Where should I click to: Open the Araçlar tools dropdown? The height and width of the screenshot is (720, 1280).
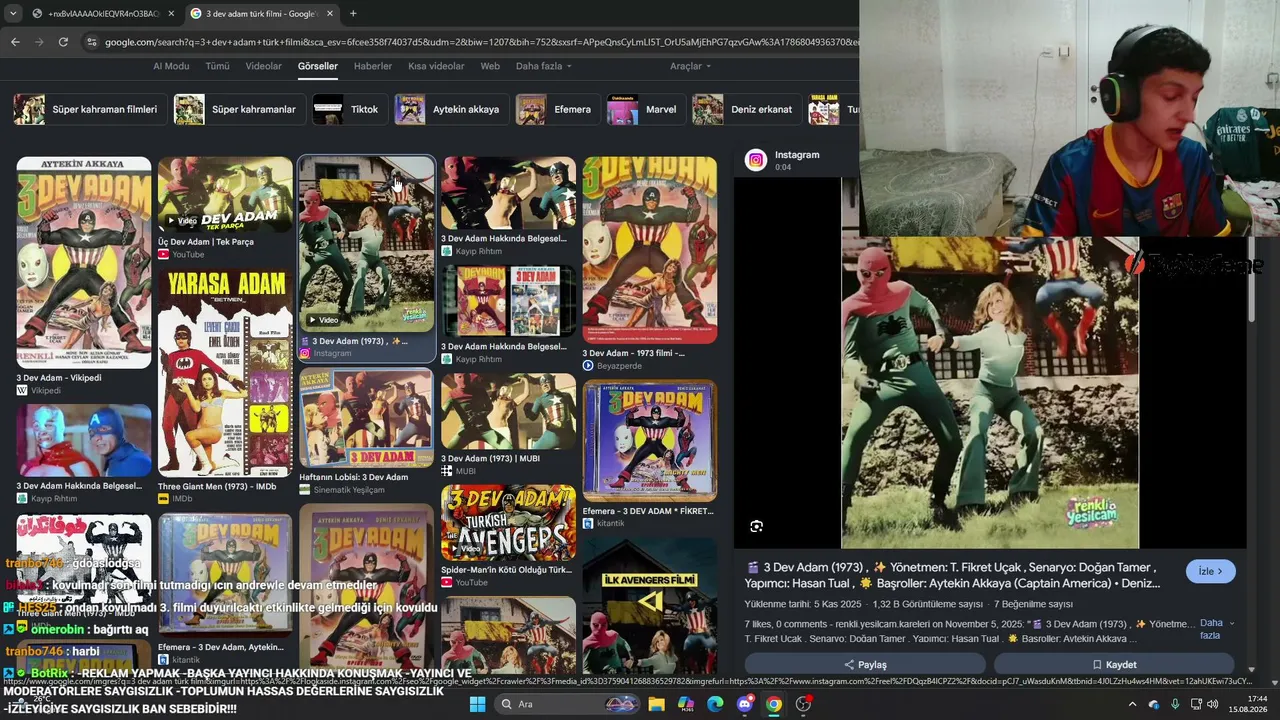690,66
